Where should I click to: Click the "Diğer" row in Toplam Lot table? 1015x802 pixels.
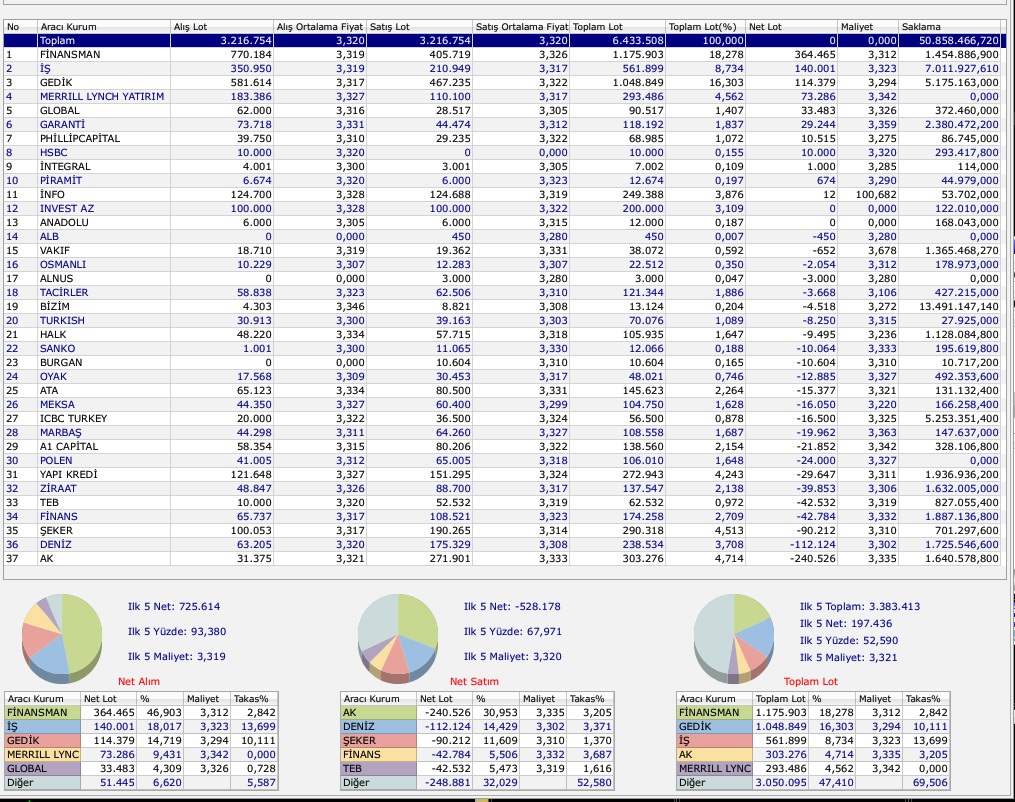point(813,783)
